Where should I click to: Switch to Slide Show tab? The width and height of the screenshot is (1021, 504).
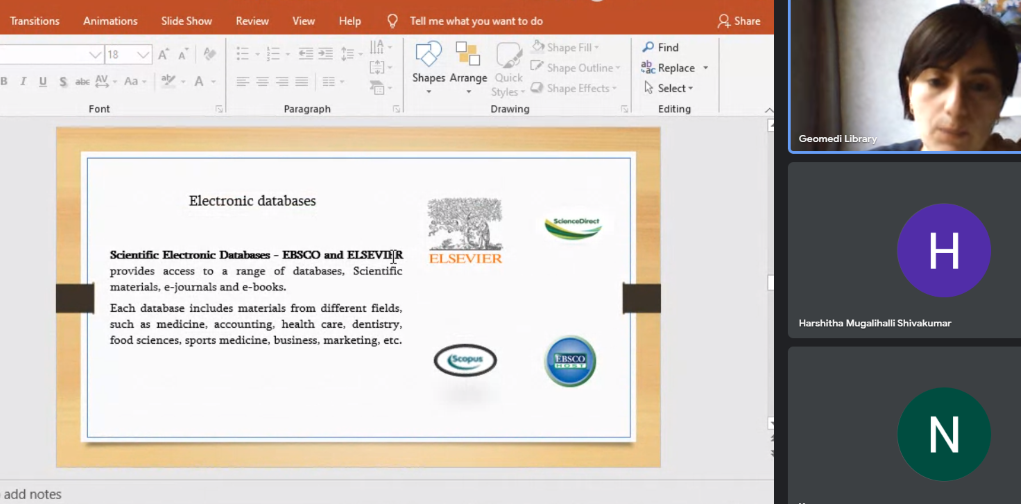[x=186, y=21]
